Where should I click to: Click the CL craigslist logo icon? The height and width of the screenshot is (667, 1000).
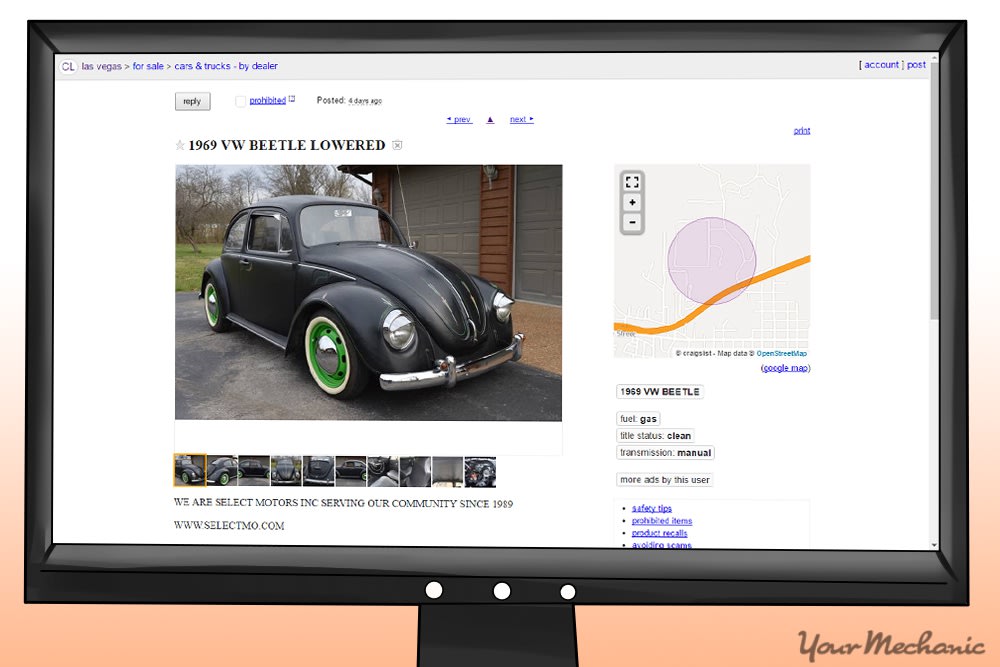[x=68, y=66]
